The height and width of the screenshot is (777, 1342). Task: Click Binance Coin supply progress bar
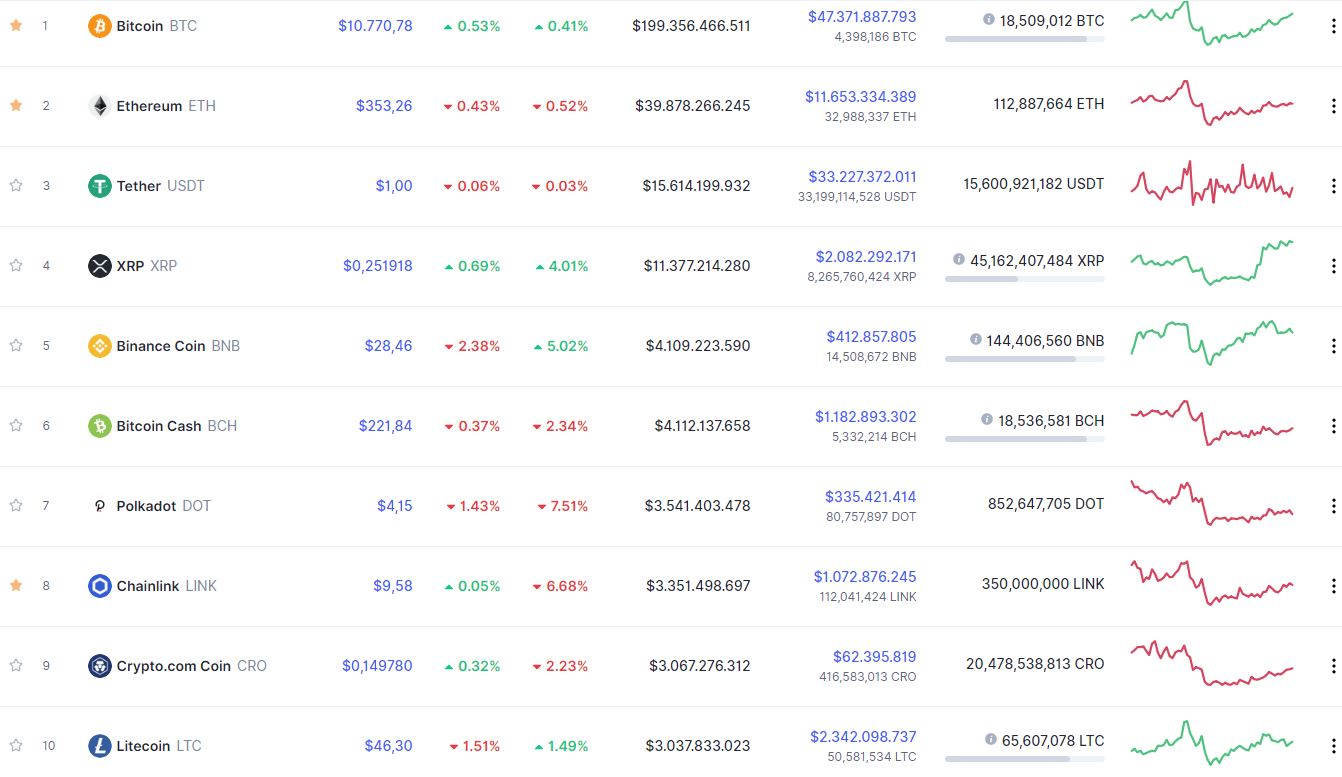click(1025, 359)
